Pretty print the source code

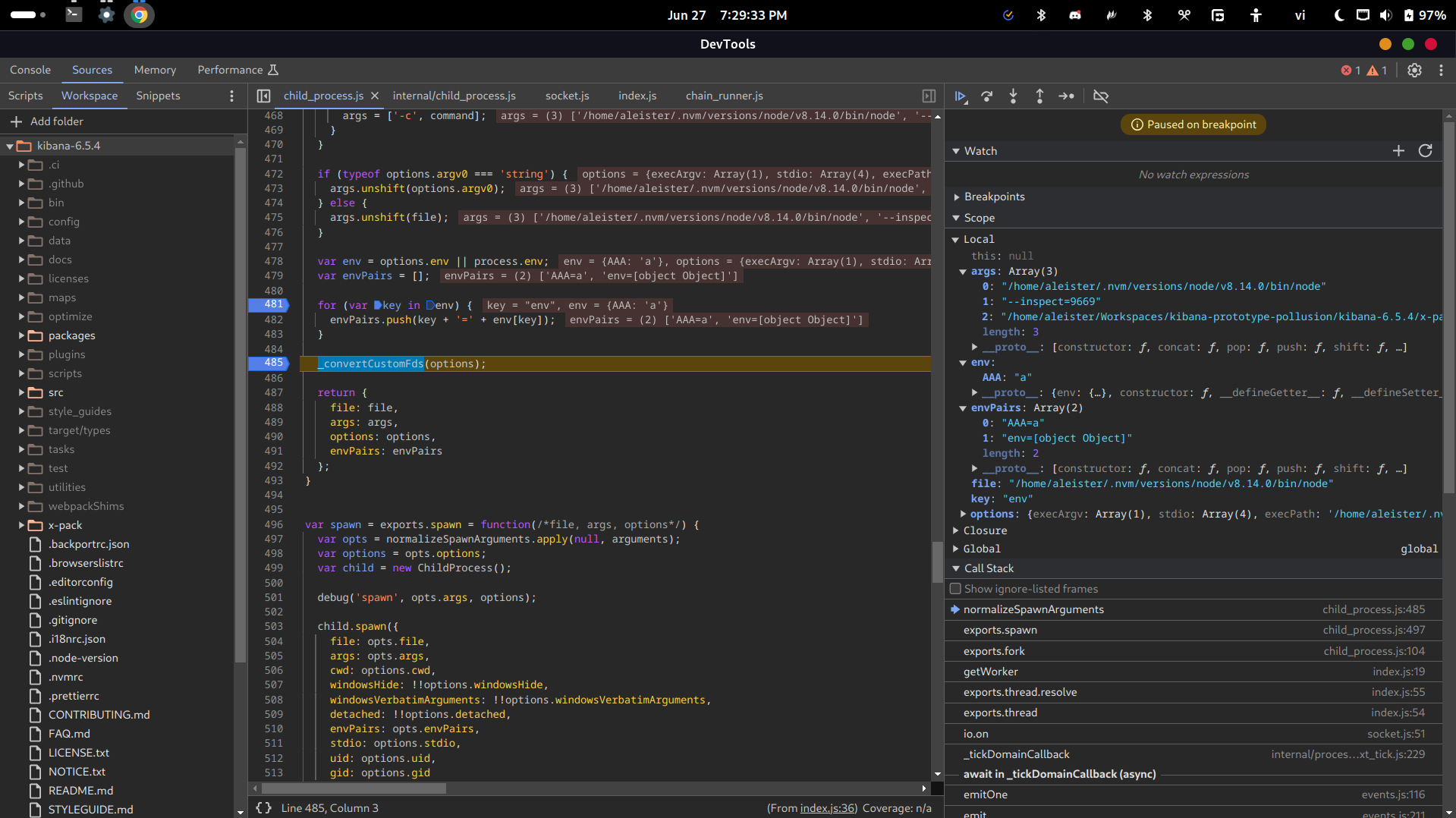263,808
